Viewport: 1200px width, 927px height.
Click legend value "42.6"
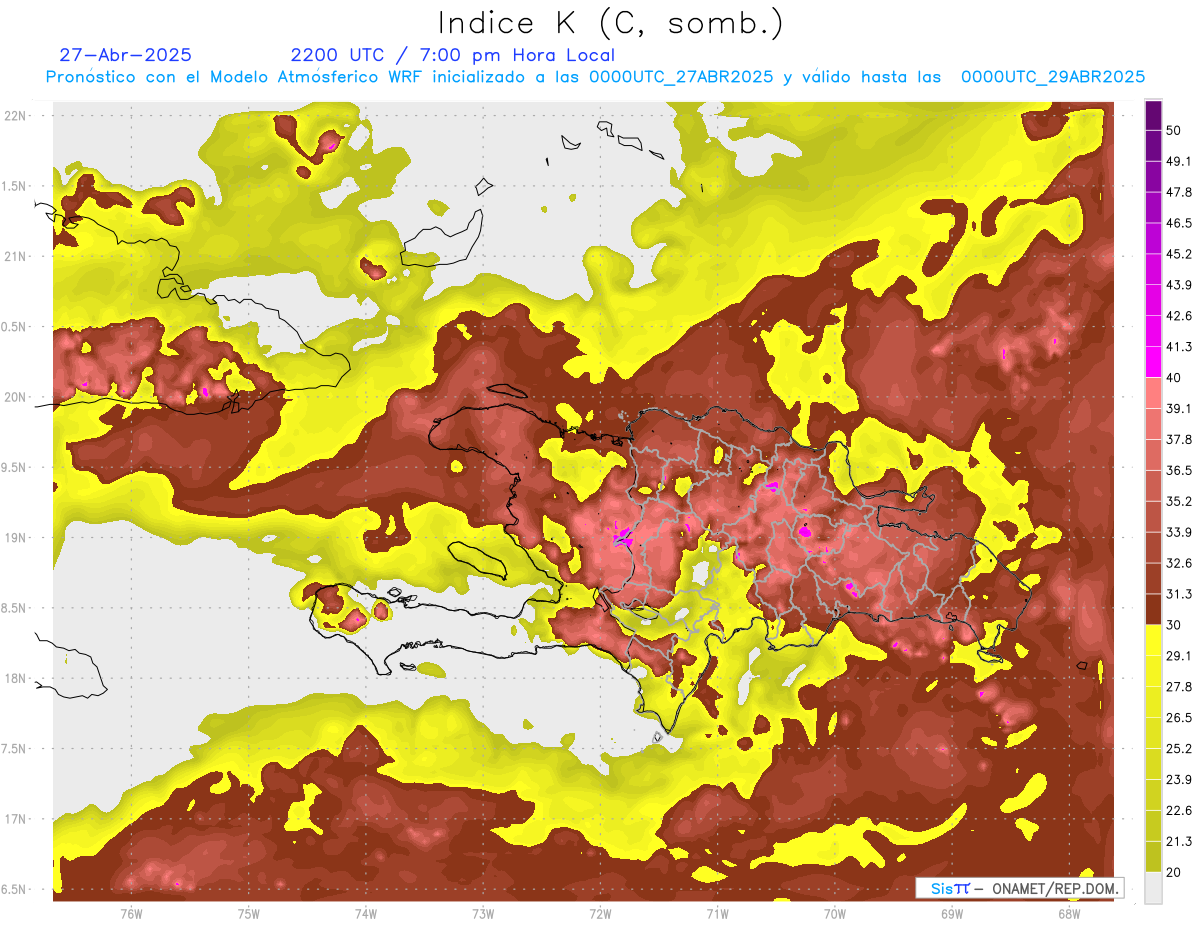(1179, 316)
